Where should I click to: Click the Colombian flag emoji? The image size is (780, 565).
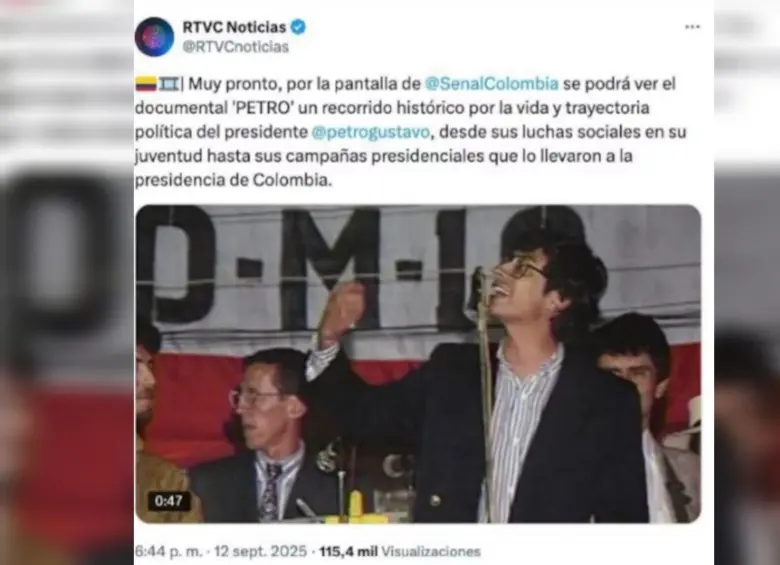(x=146, y=84)
